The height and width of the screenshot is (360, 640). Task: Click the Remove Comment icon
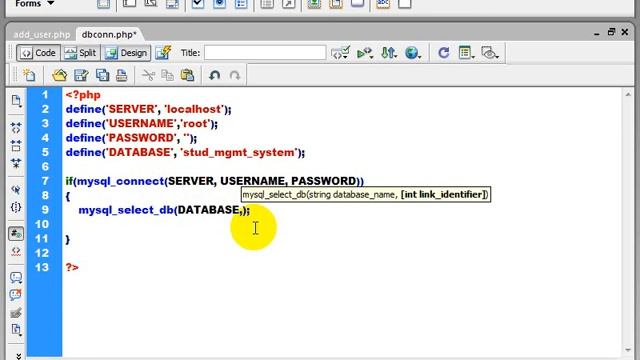[x=16, y=295]
